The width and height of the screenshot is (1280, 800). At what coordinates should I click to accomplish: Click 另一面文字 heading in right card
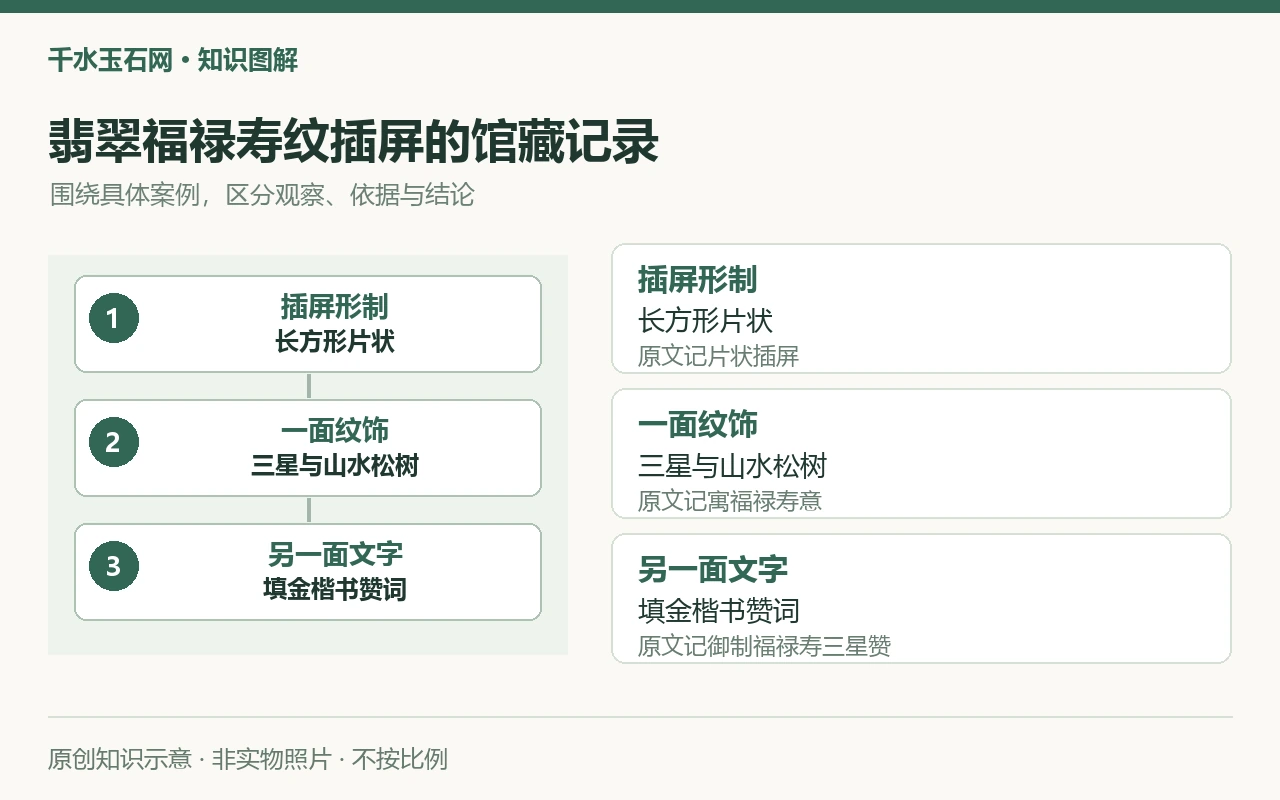713,570
